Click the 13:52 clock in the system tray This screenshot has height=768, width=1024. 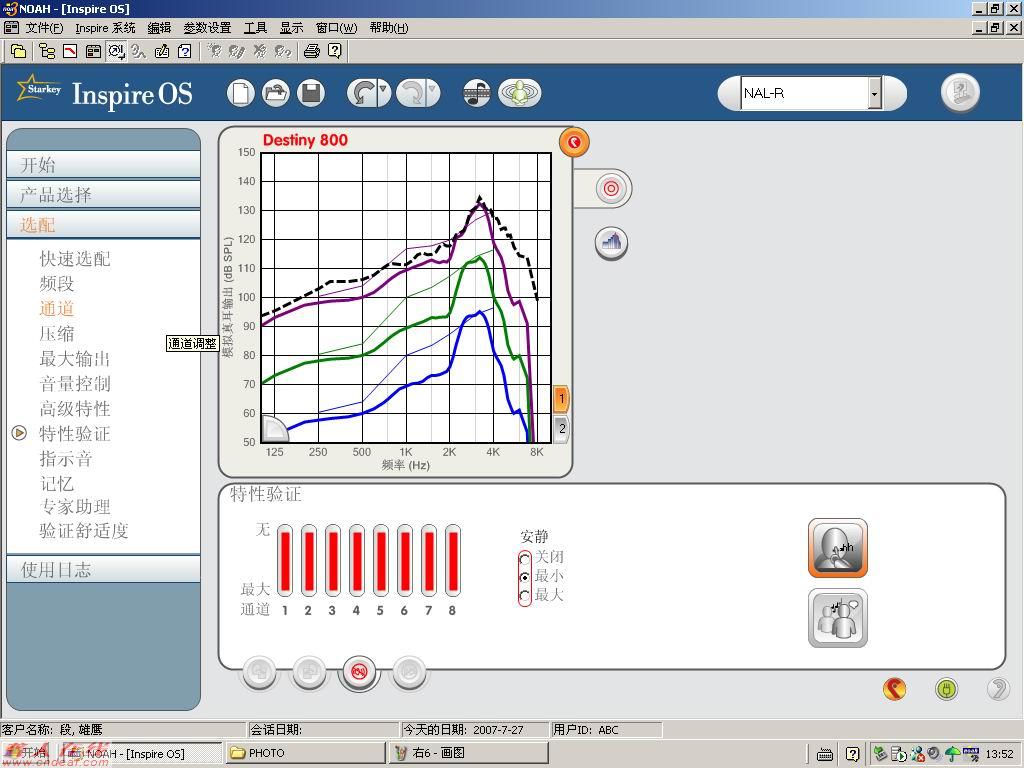coord(999,754)
